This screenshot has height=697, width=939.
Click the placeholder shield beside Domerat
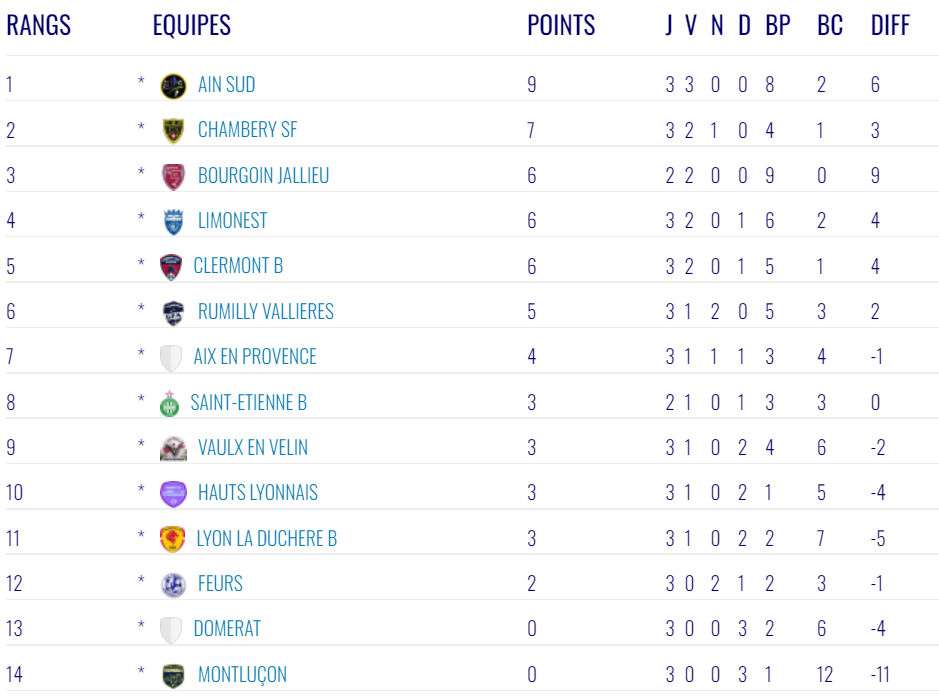171,630
